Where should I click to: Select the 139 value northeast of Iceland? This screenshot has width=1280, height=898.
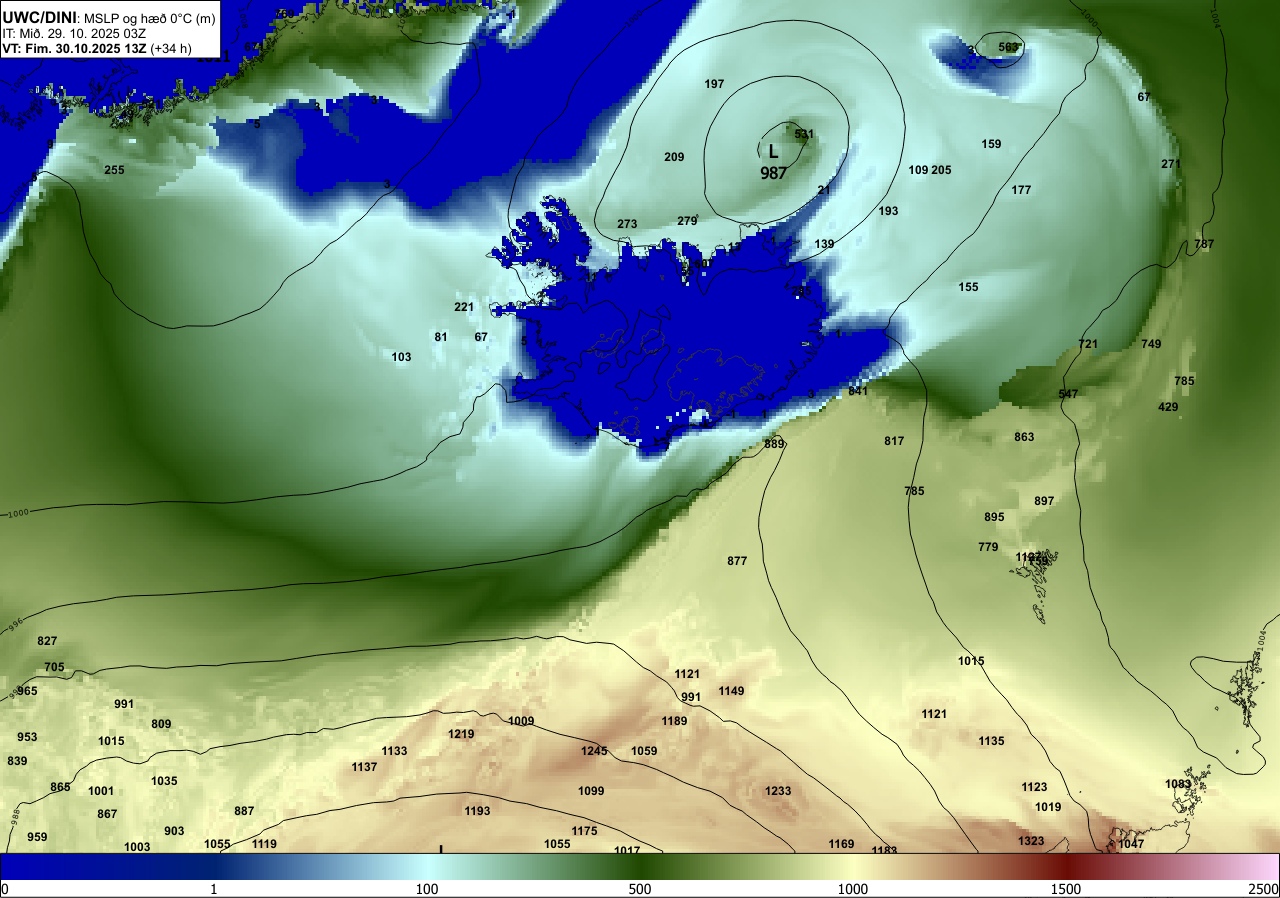(x=824, y=244)
